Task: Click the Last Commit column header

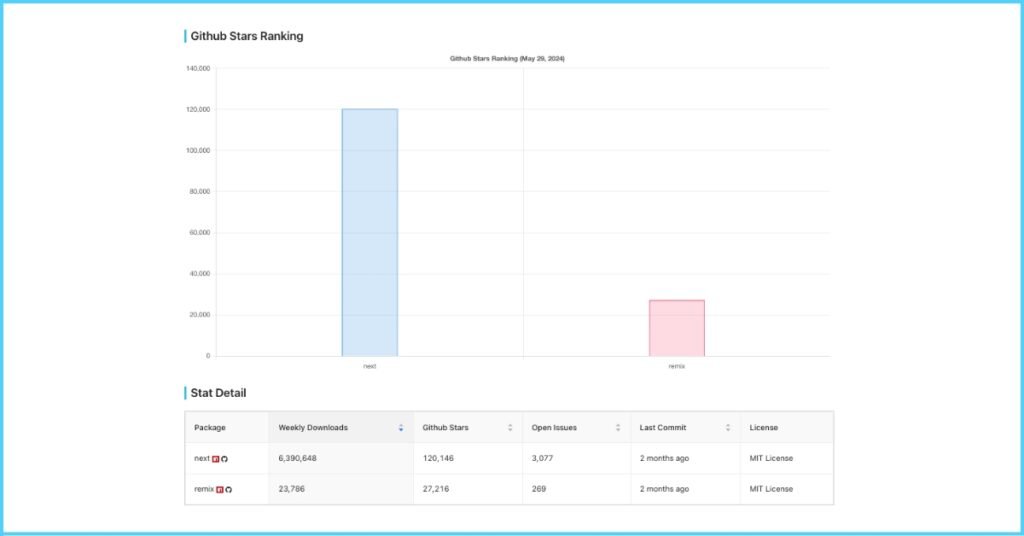Action: [686, 428]
